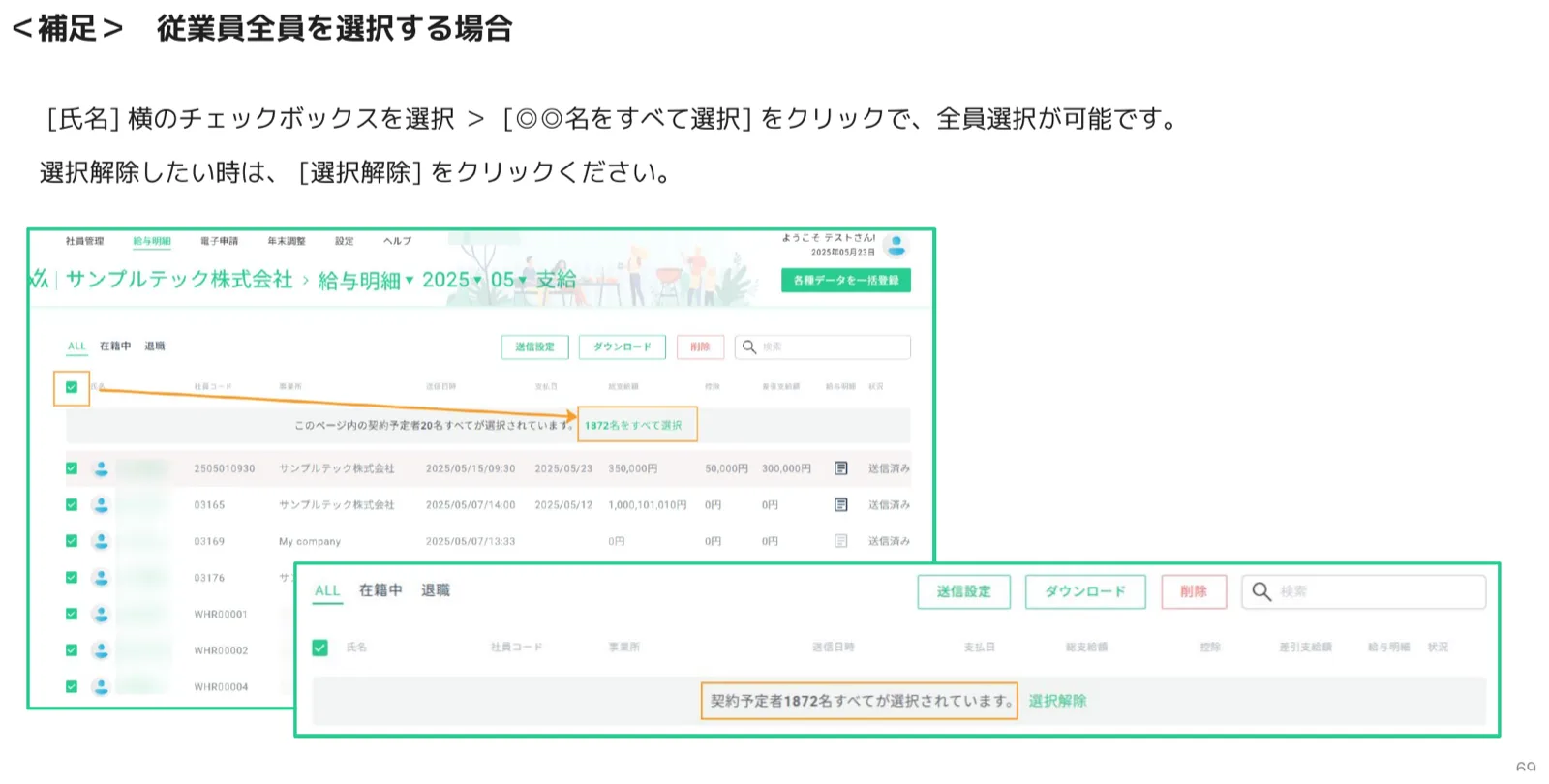Uncheck the checkbox for row WHR00002
The width and height of the screenshot is (1549, 784).
tap(72, 650)
